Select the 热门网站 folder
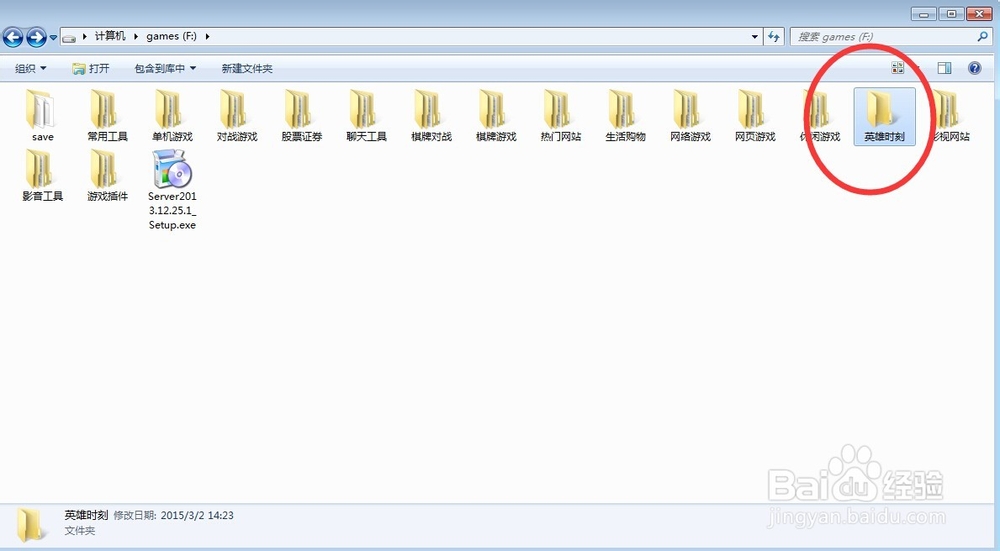This screenshot has width=1000, height=551. [x=561, y=116]
